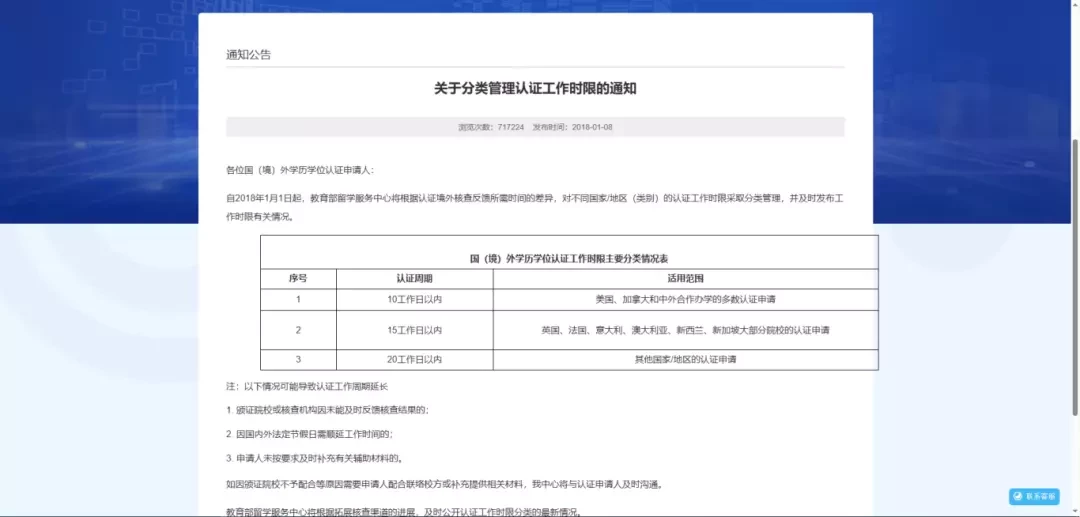
Task: Click note 2 about 法定节假日
Action: click(310, 434)
